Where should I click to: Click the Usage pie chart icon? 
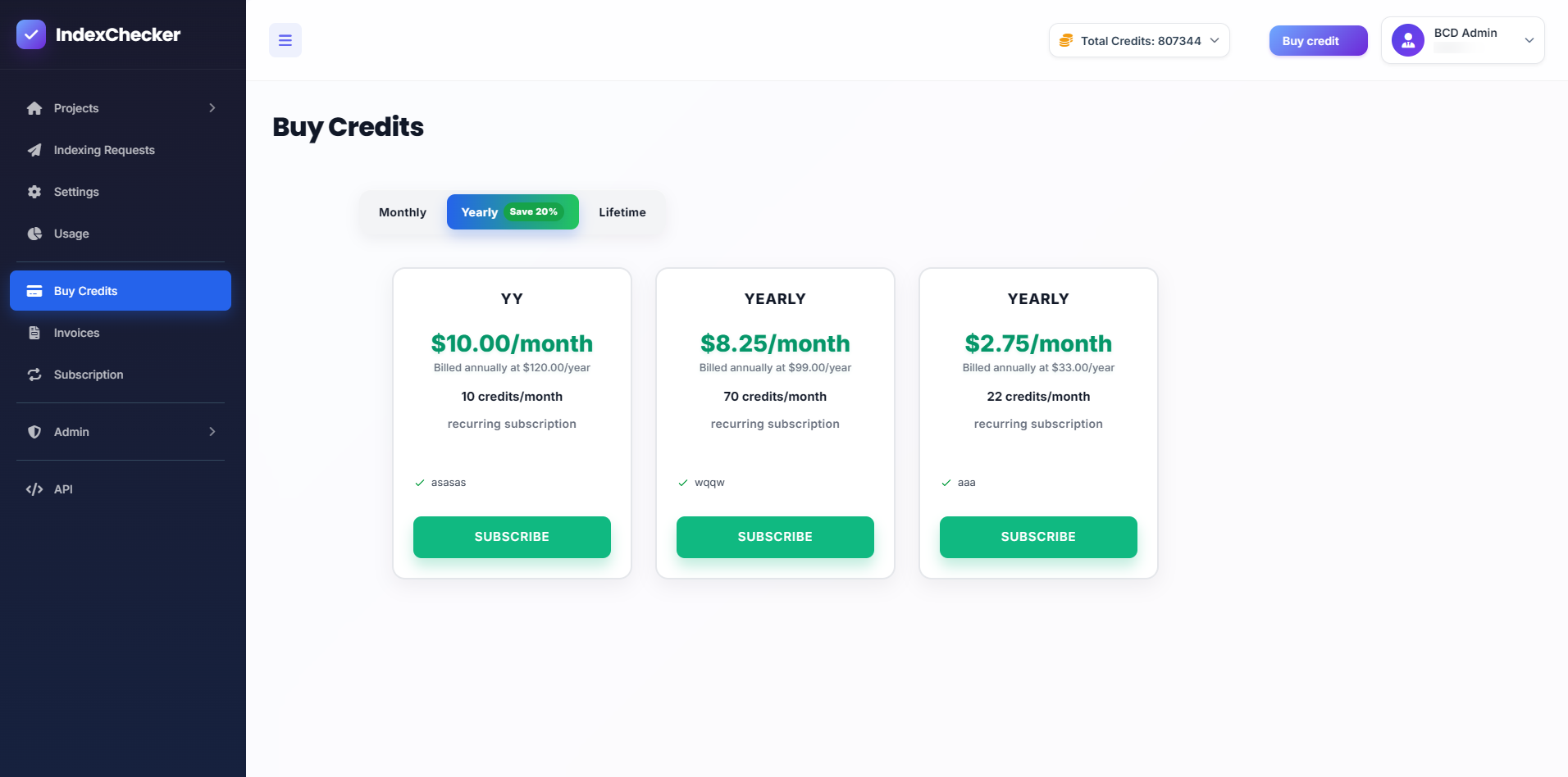[x=34, y=234]
